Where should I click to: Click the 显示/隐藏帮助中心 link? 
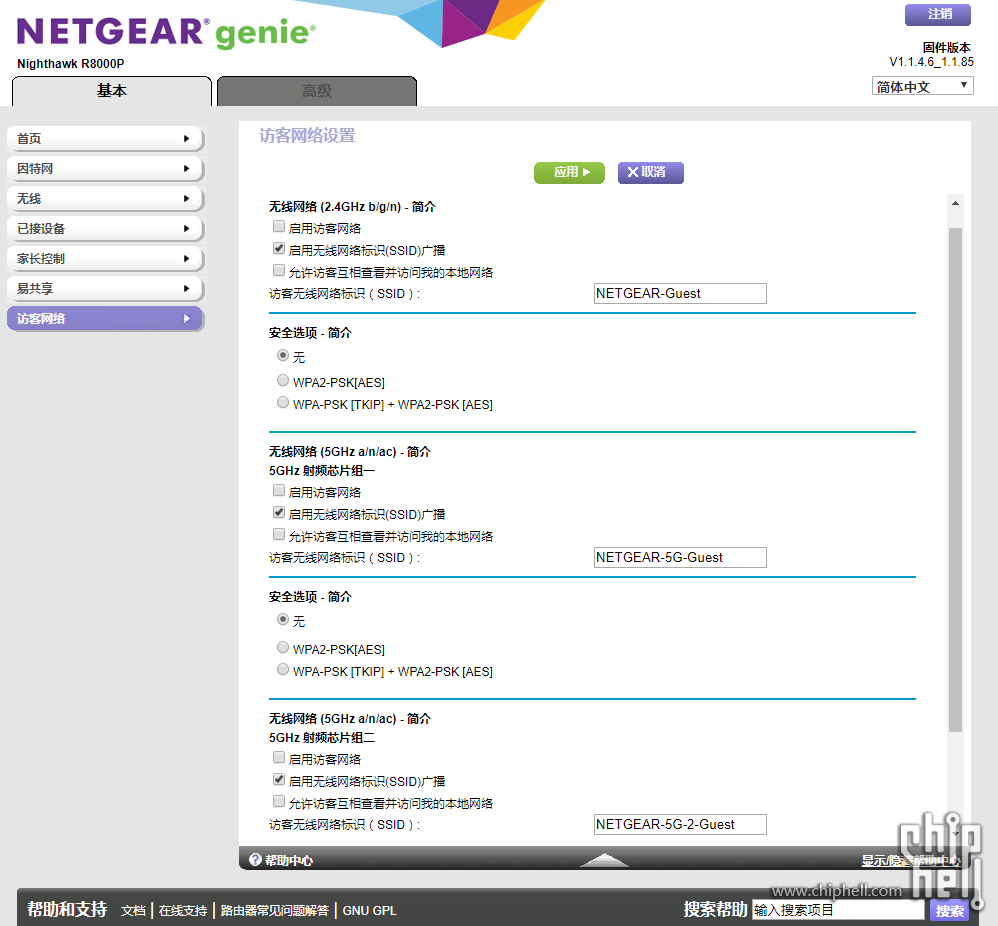[911, 860]
